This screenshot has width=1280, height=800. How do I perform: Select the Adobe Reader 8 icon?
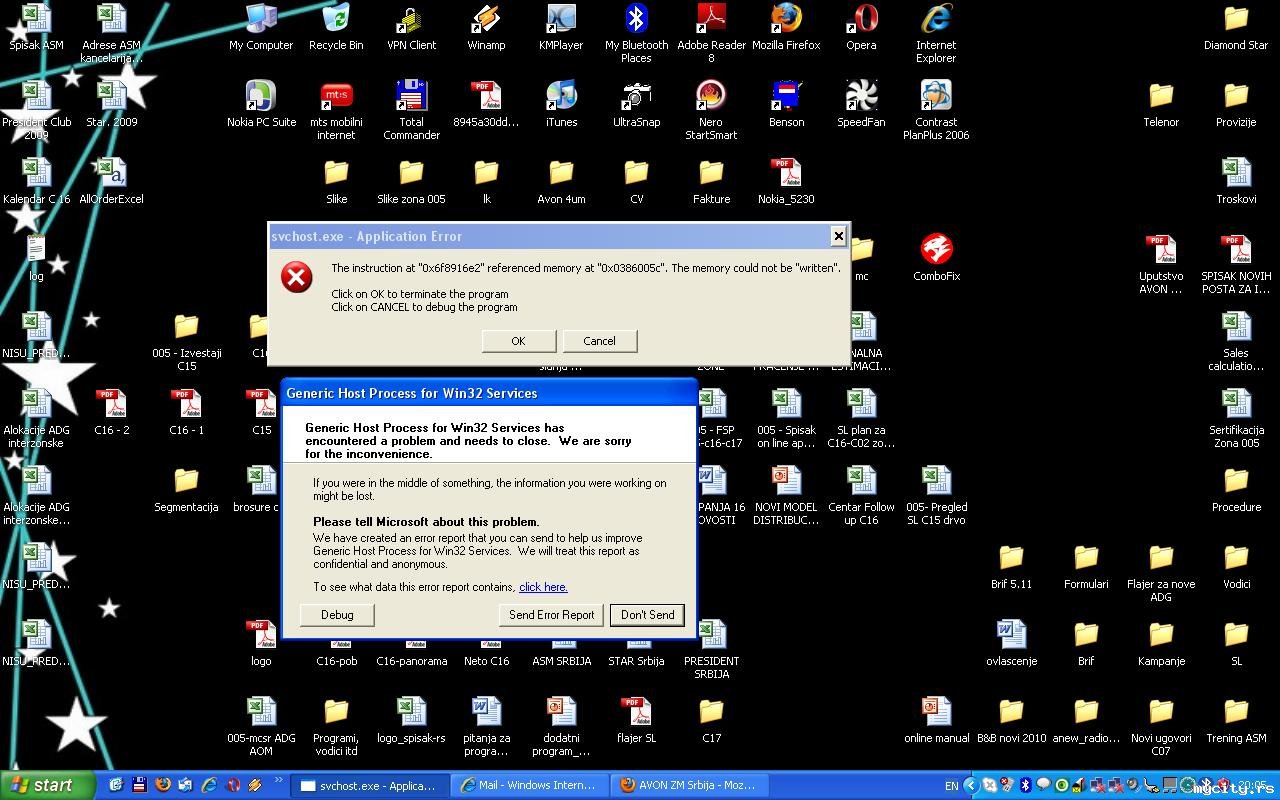[x=711, y=33]
